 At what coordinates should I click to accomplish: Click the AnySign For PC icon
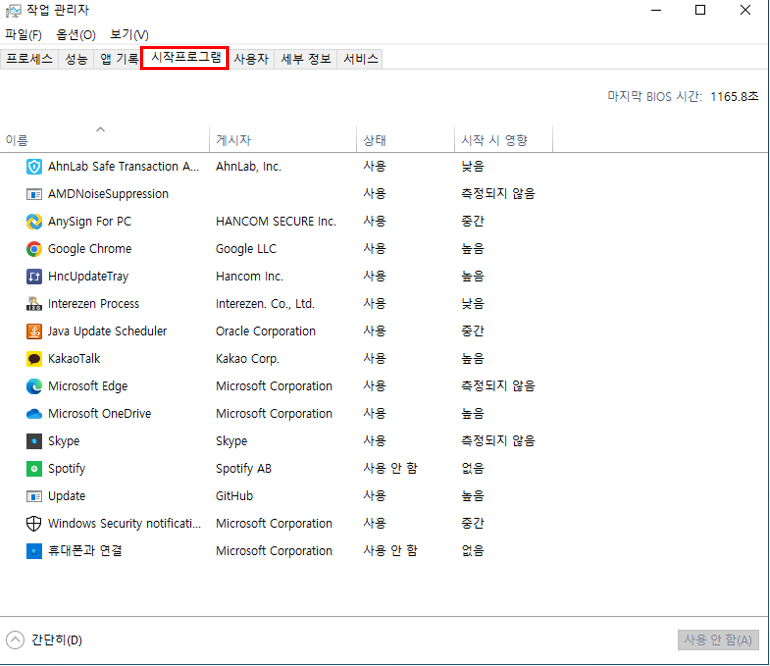34,222
